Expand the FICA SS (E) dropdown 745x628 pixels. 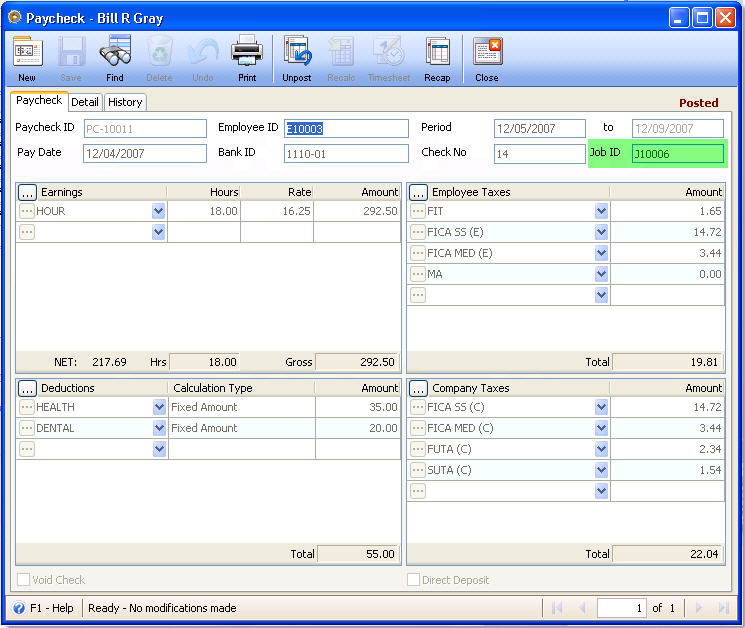(602, 232)
